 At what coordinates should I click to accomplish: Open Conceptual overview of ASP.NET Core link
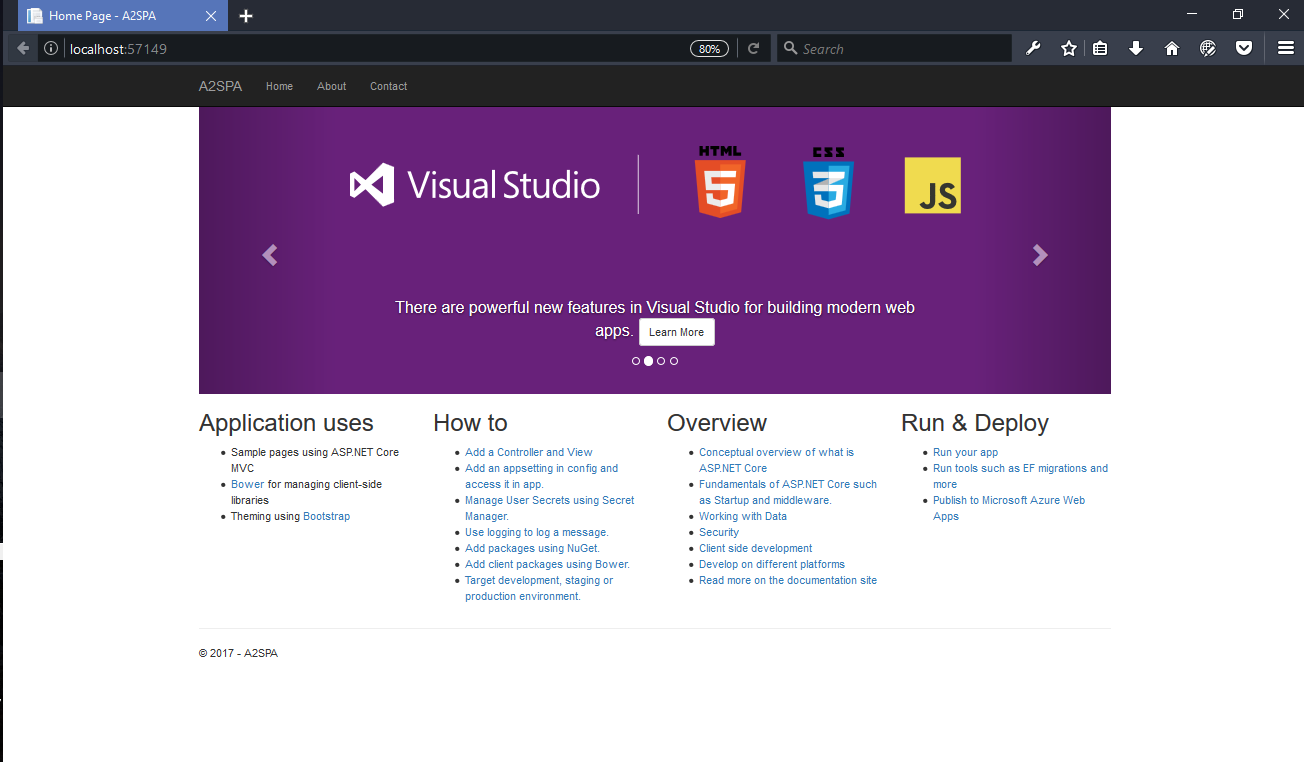[776, 460]
